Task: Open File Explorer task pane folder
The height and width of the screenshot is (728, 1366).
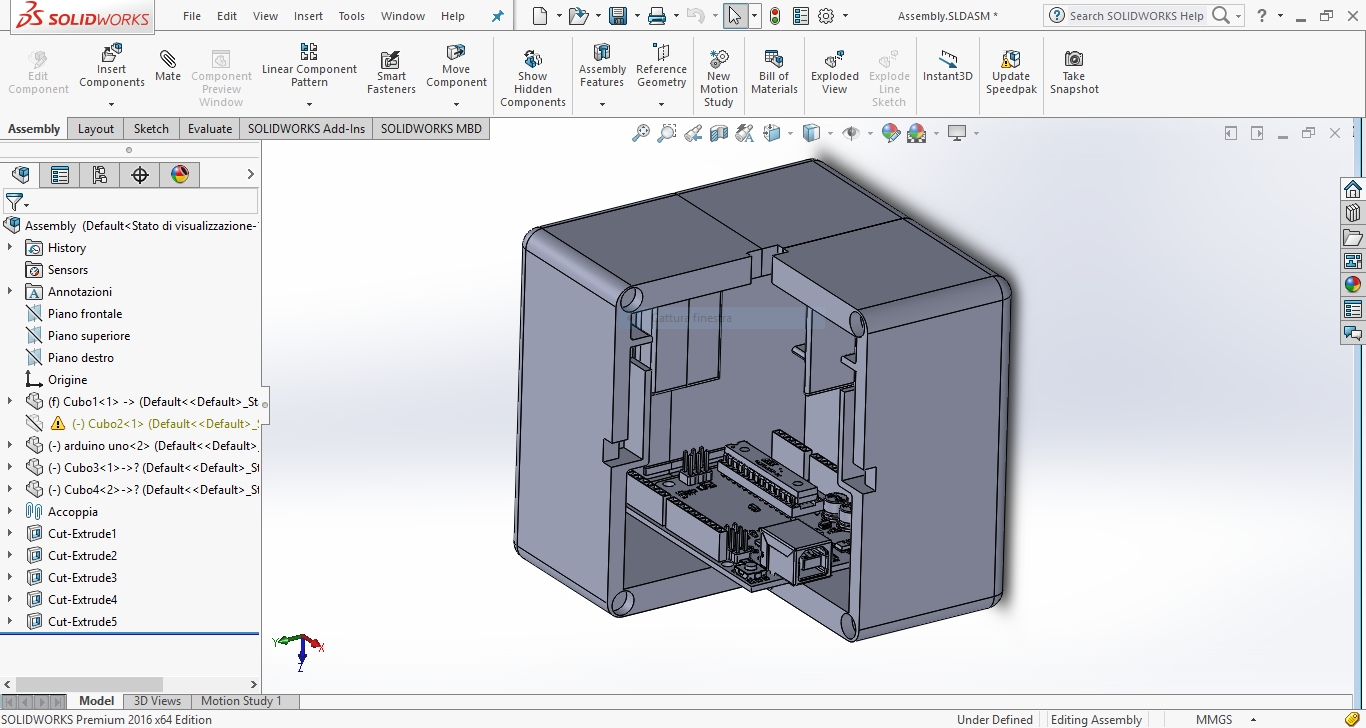Action: [1353, 237]
